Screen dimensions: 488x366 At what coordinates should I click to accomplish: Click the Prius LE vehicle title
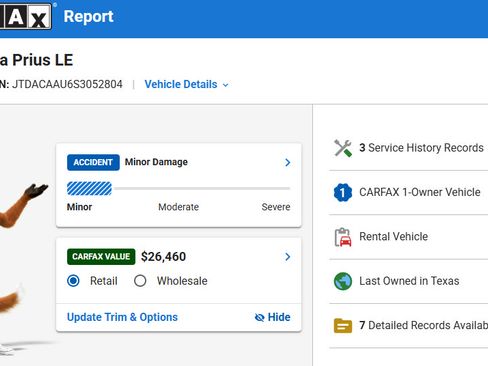point(37,60)
